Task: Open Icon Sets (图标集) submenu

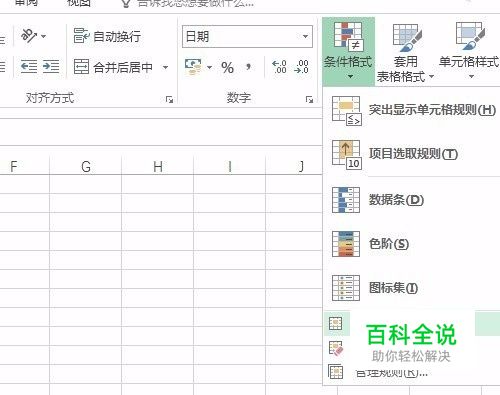Action: [413, 288]
